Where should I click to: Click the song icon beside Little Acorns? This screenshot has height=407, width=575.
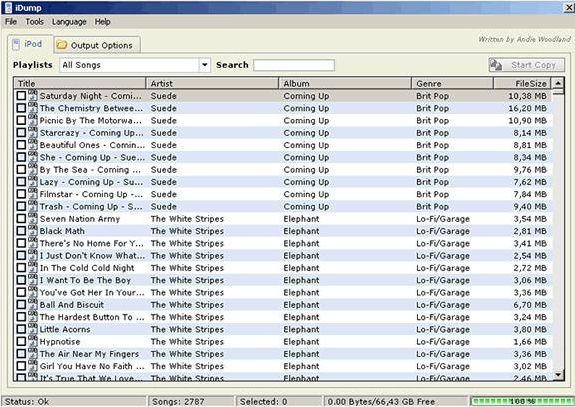33,329
